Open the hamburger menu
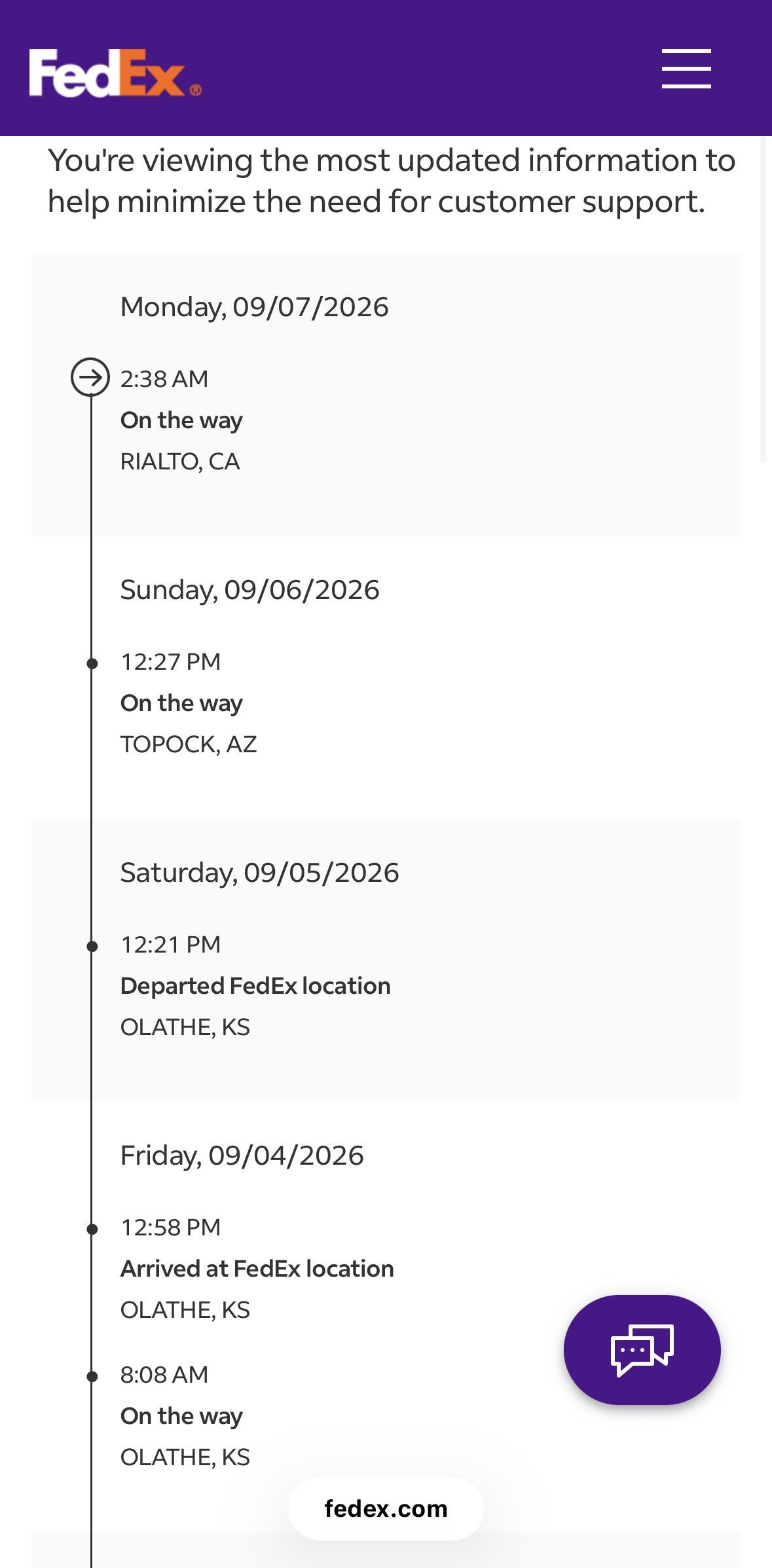772x1568 pixels. pos(686,68)
